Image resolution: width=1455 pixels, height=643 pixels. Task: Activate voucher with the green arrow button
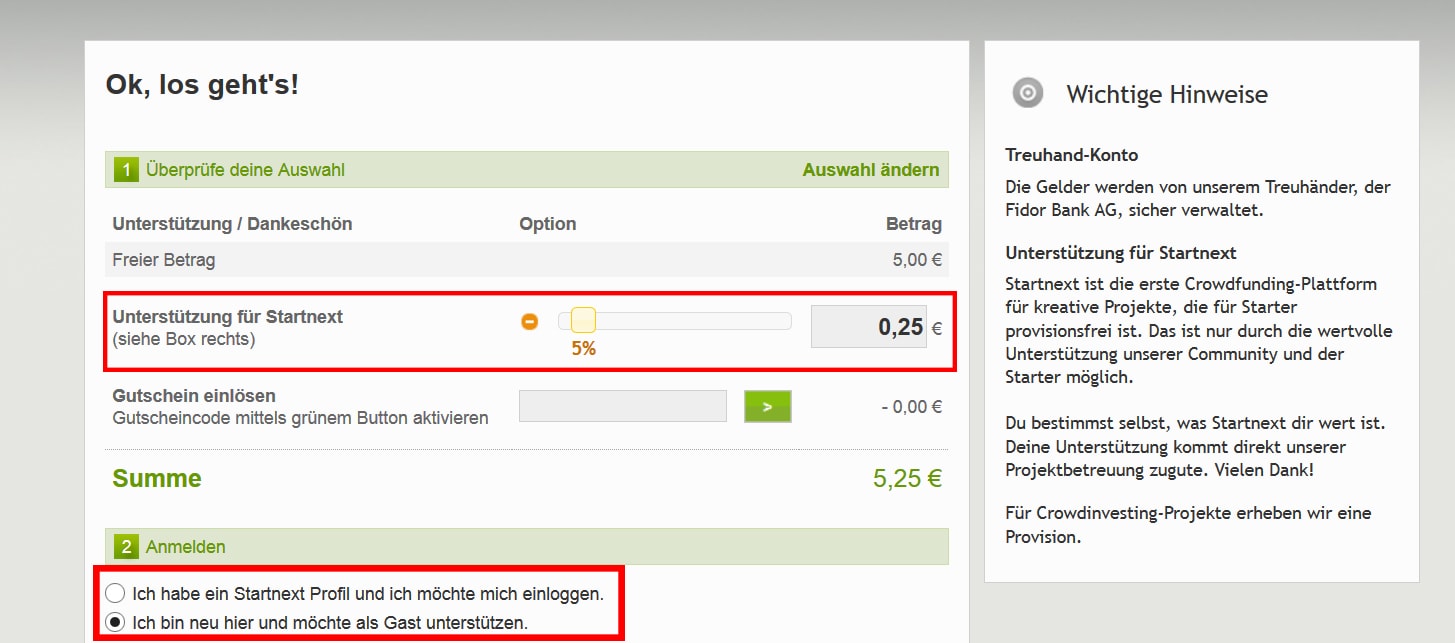(x=767, y=407)
